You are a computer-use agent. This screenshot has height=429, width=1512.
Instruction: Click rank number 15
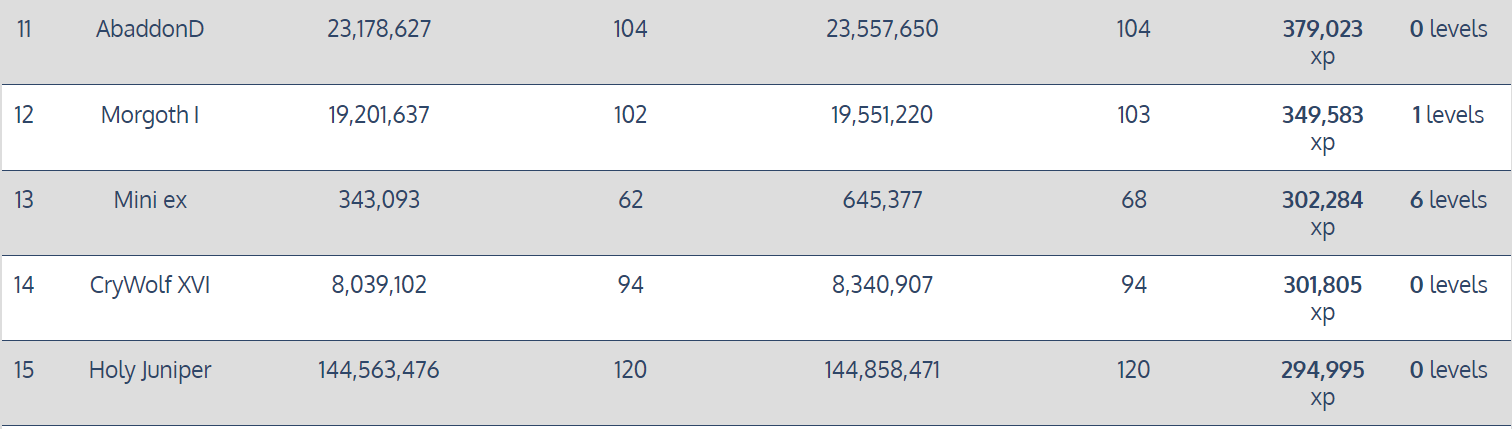point(24,370)
